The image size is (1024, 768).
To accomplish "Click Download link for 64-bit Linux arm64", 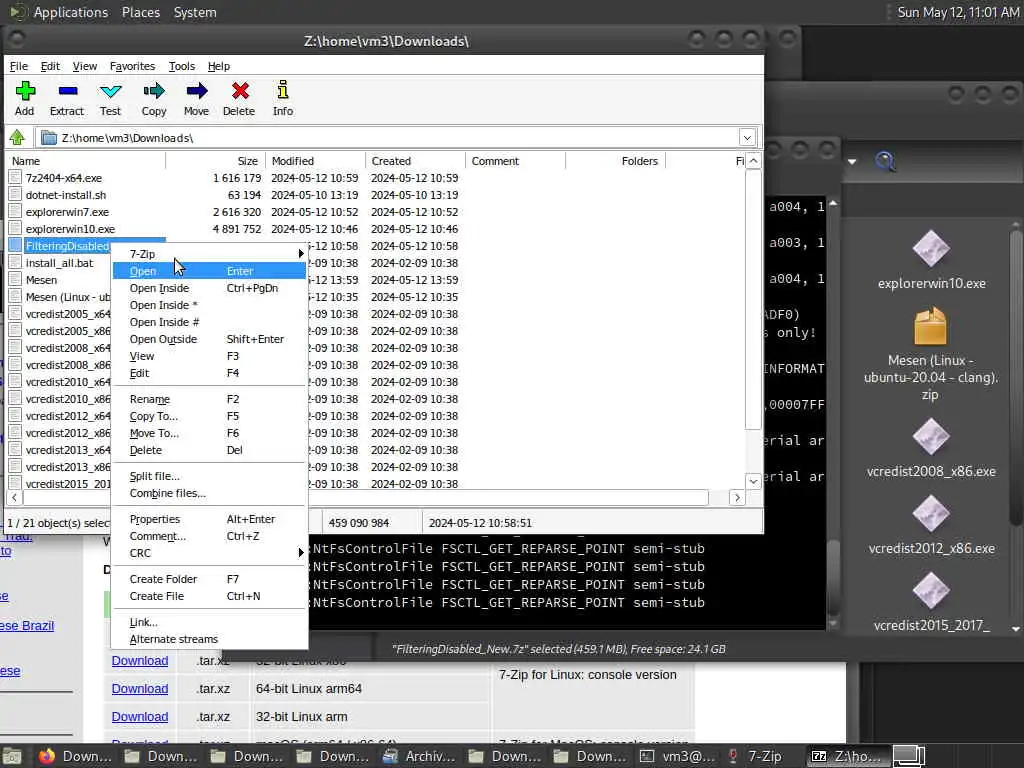I will click(140, 689).
